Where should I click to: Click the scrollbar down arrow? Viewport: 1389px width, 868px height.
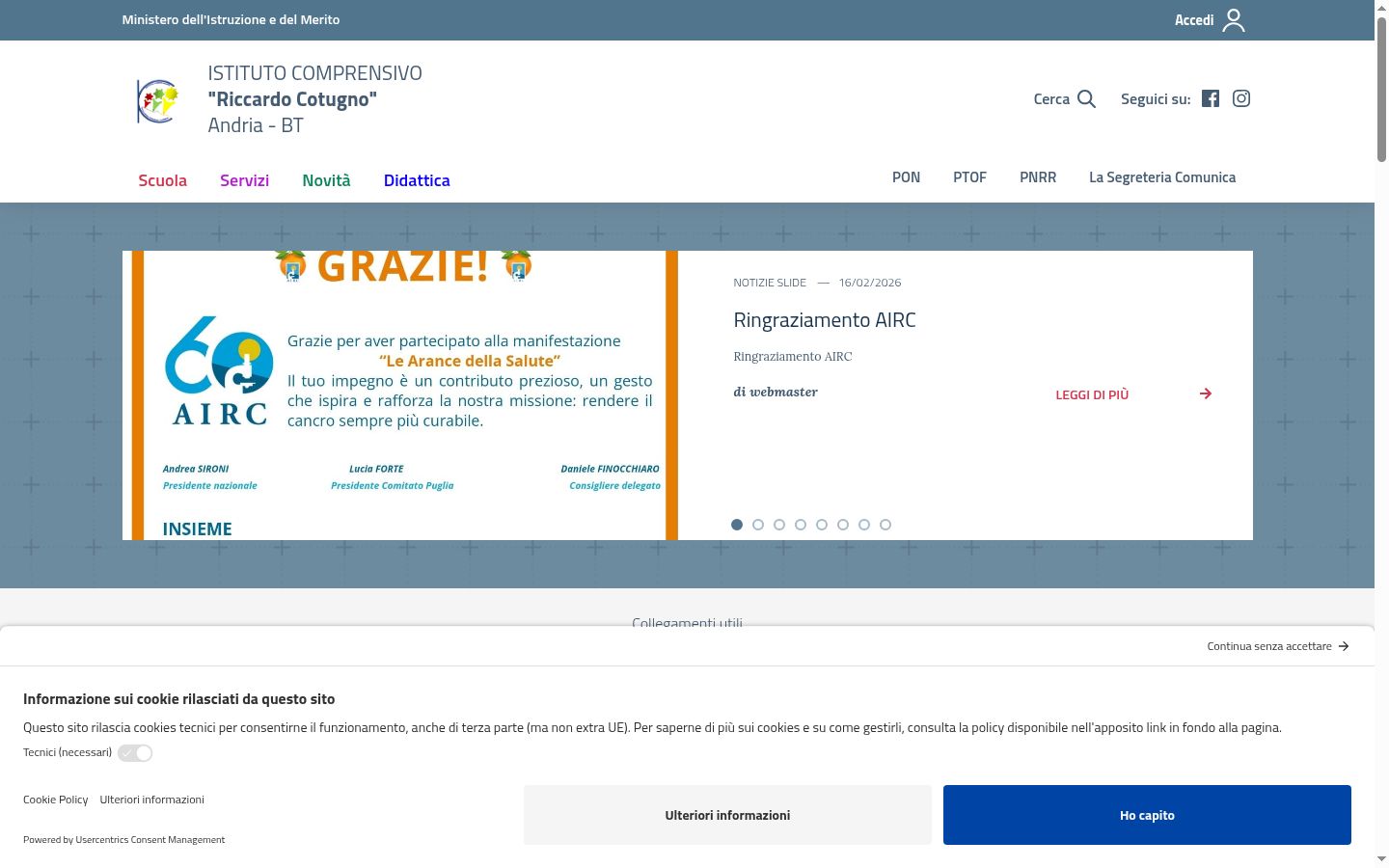click(x=1381, y=858)
